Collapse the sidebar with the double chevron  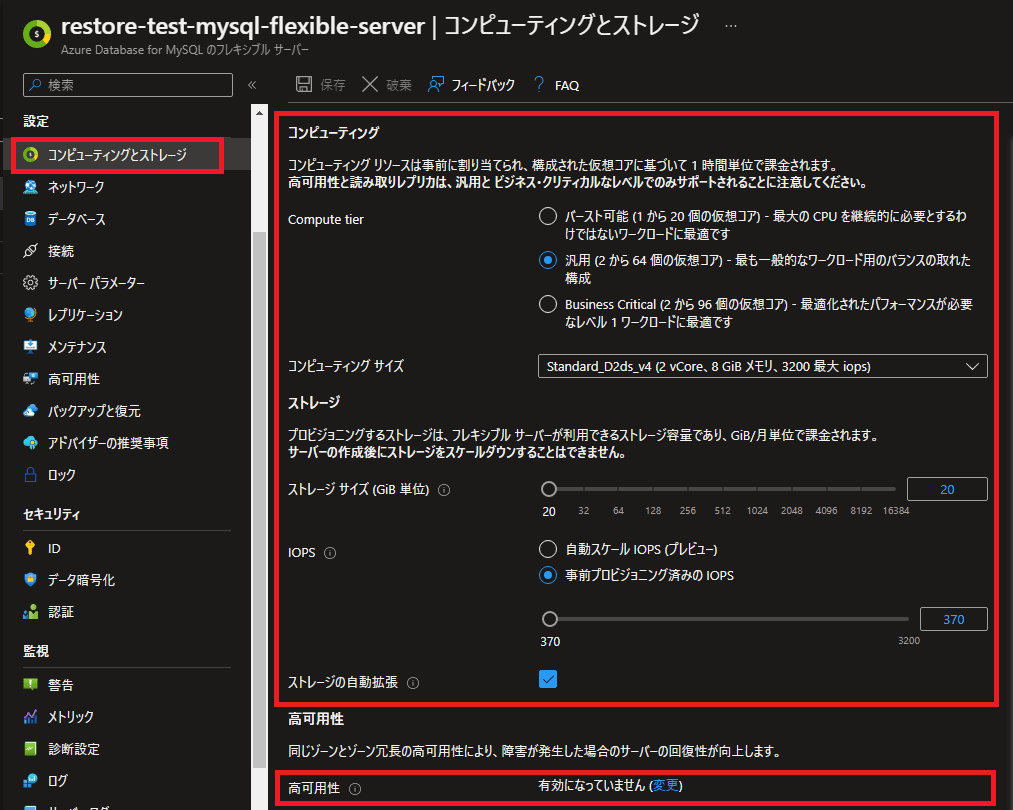[252, 85]
